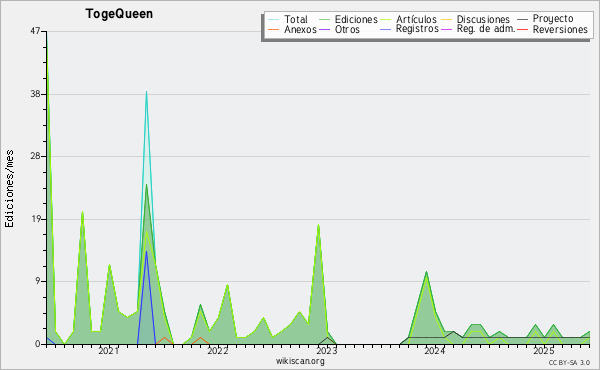Click the Anexos legend color line
The height and width of the screenshot is (370, 600).
274,29
